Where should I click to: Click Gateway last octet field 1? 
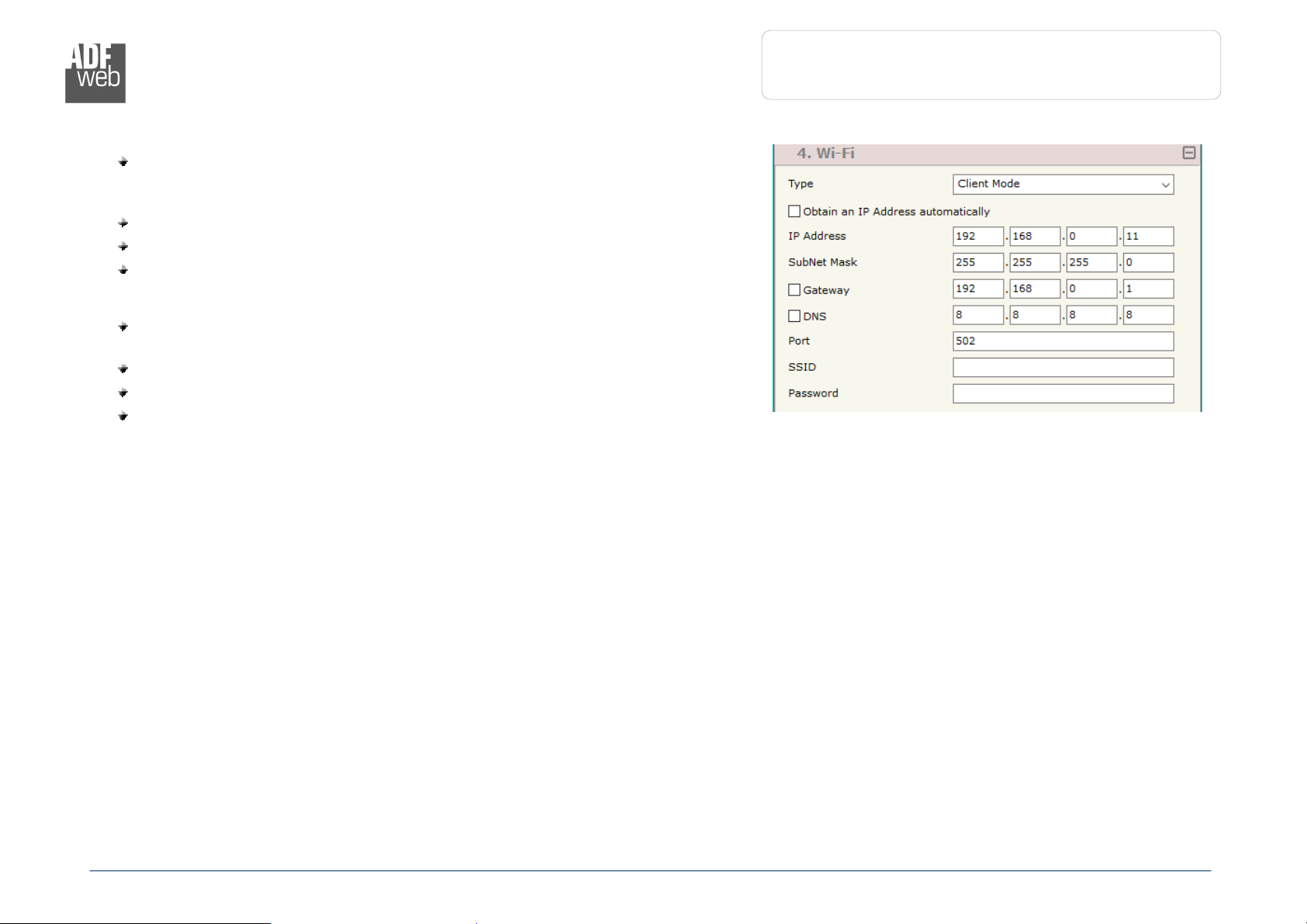(1148, 289)
